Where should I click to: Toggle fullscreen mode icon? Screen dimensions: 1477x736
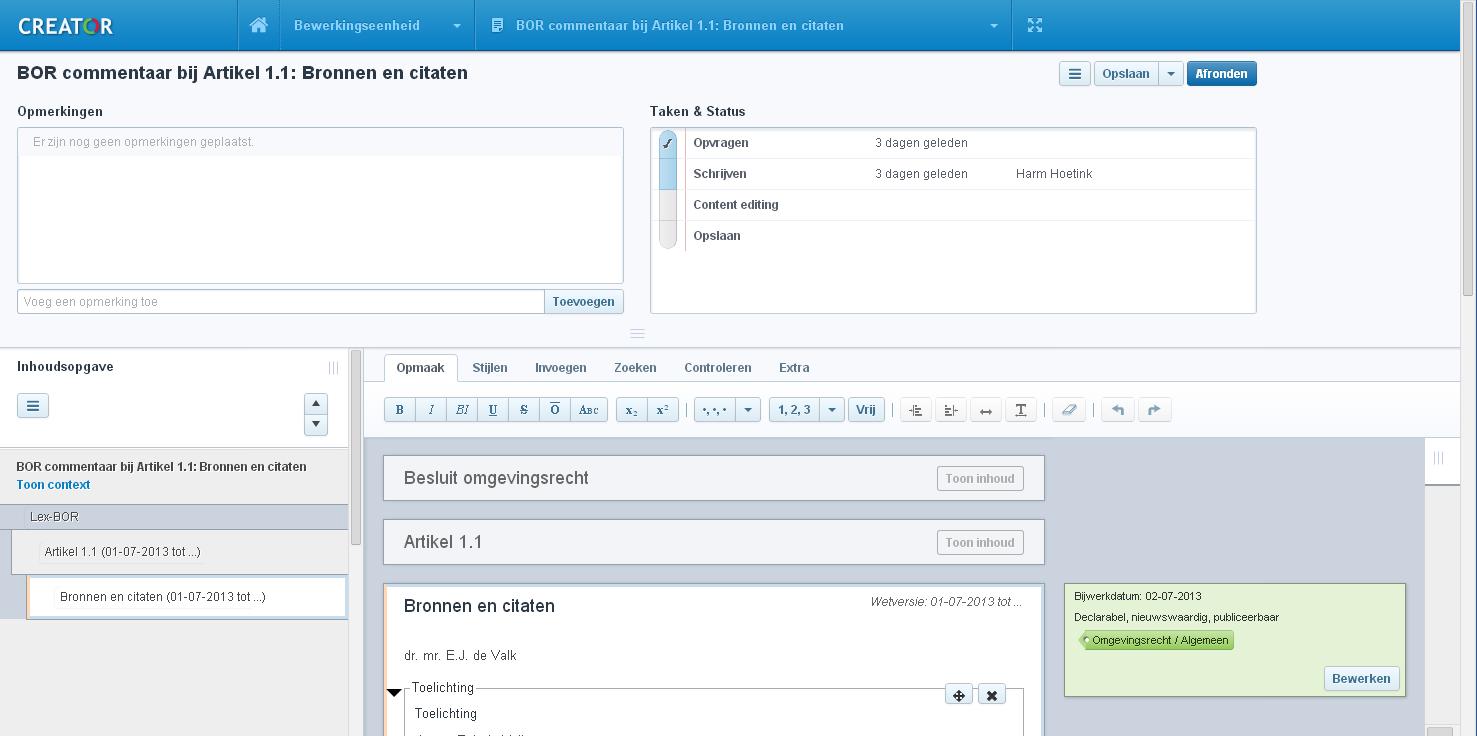click(x=1035, y=25)
